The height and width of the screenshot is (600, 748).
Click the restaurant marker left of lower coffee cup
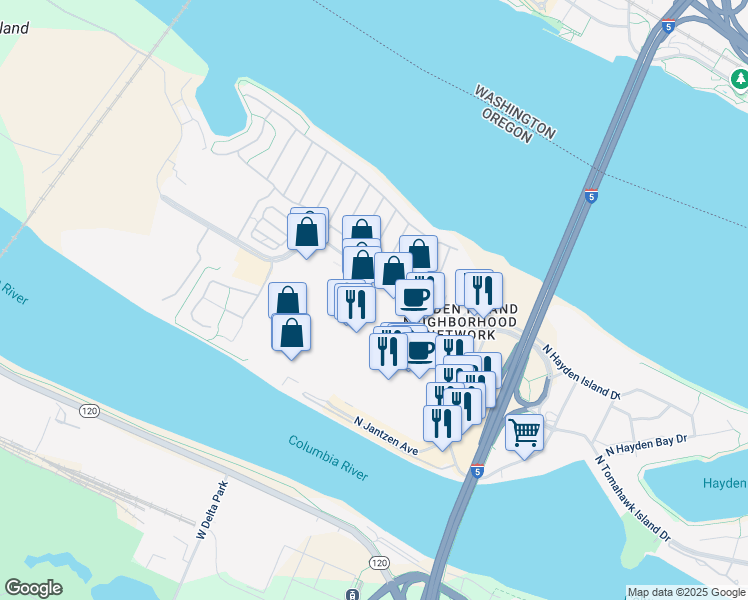tap(388, 352)
